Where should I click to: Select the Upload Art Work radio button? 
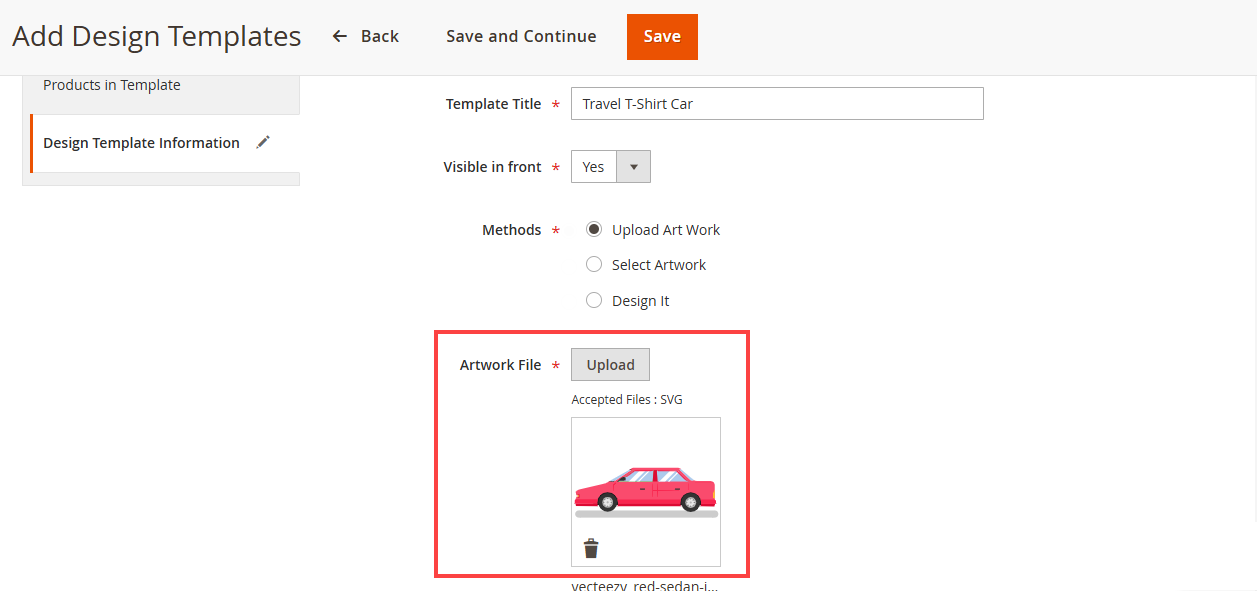click(x=594, y=230)
